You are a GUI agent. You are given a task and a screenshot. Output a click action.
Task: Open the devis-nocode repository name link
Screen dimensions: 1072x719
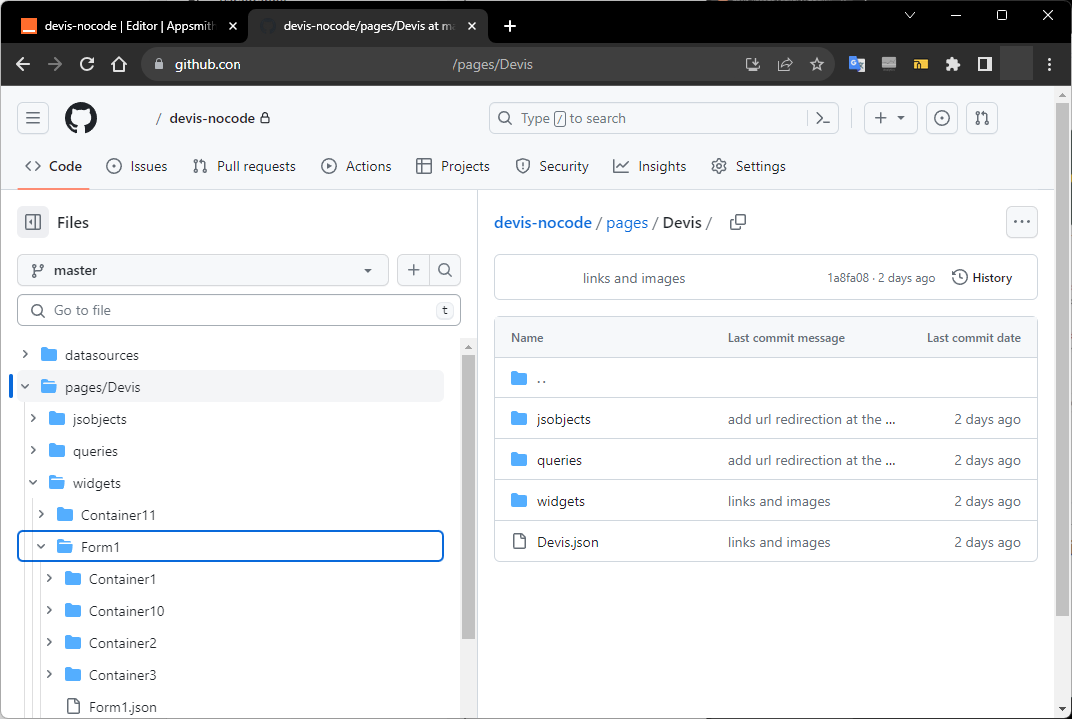(x=212, y=118)
